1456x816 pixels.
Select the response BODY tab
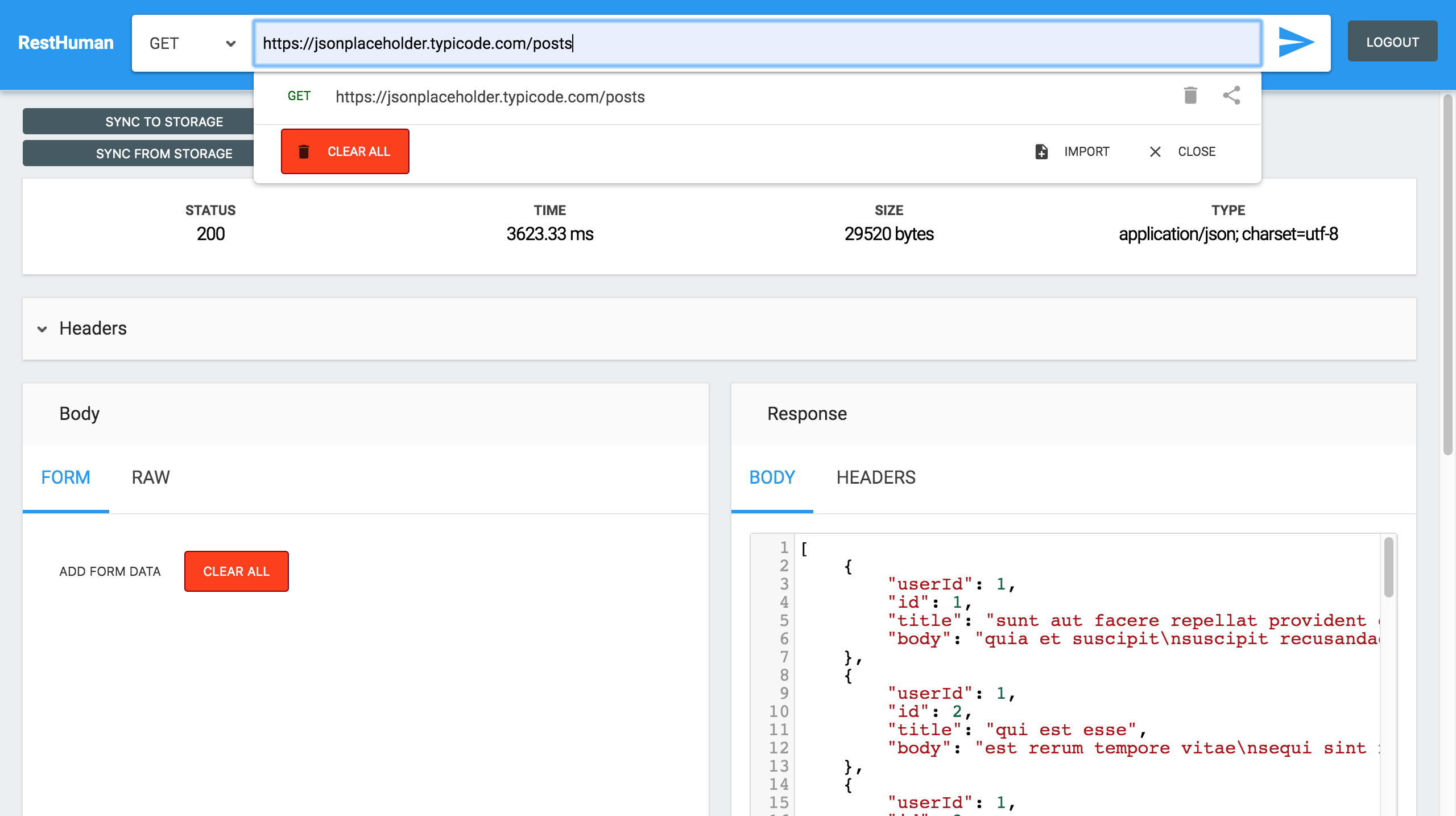772,477
